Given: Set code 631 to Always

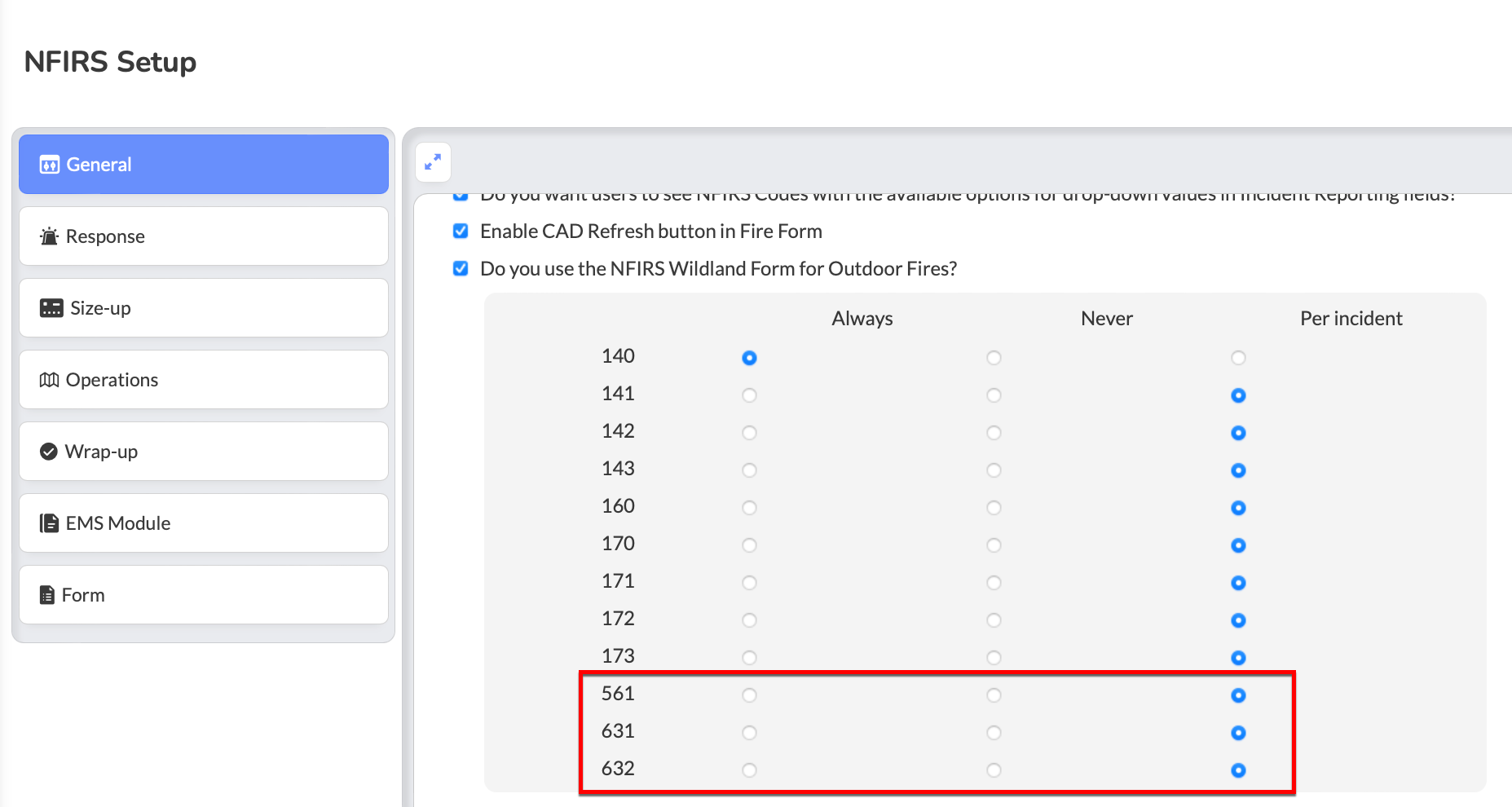Looking at the screenshot, I should click(x=749, y=733).
